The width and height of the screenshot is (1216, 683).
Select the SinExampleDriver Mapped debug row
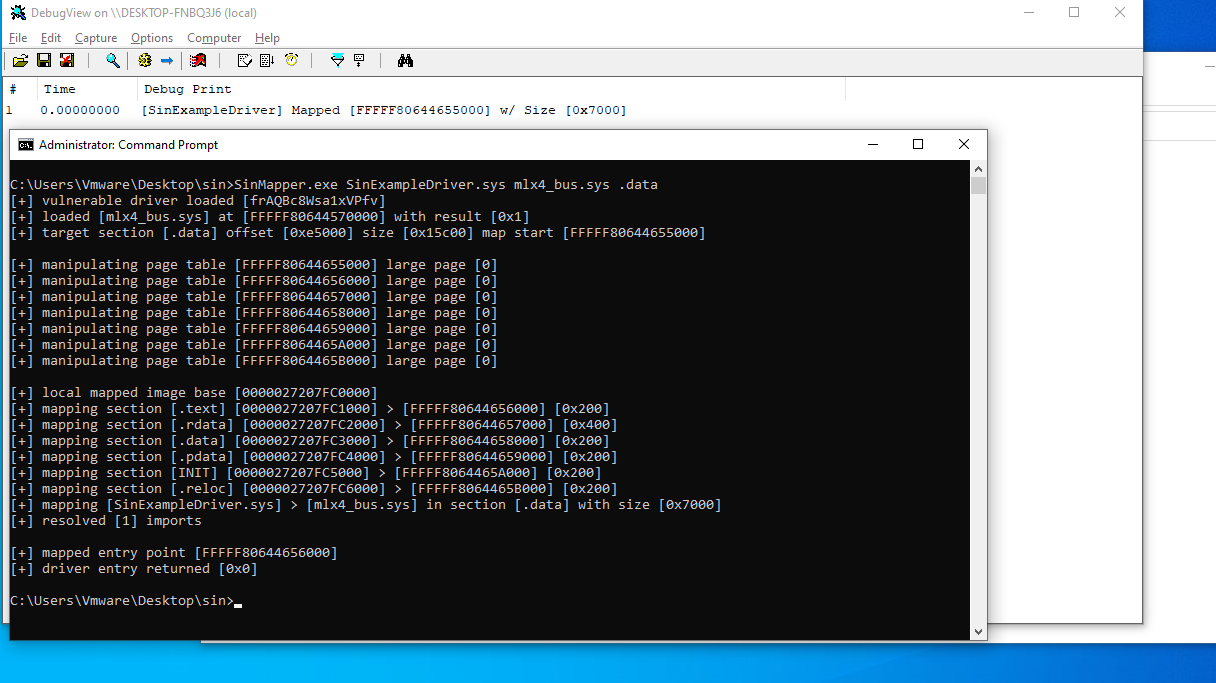[384, 110]
